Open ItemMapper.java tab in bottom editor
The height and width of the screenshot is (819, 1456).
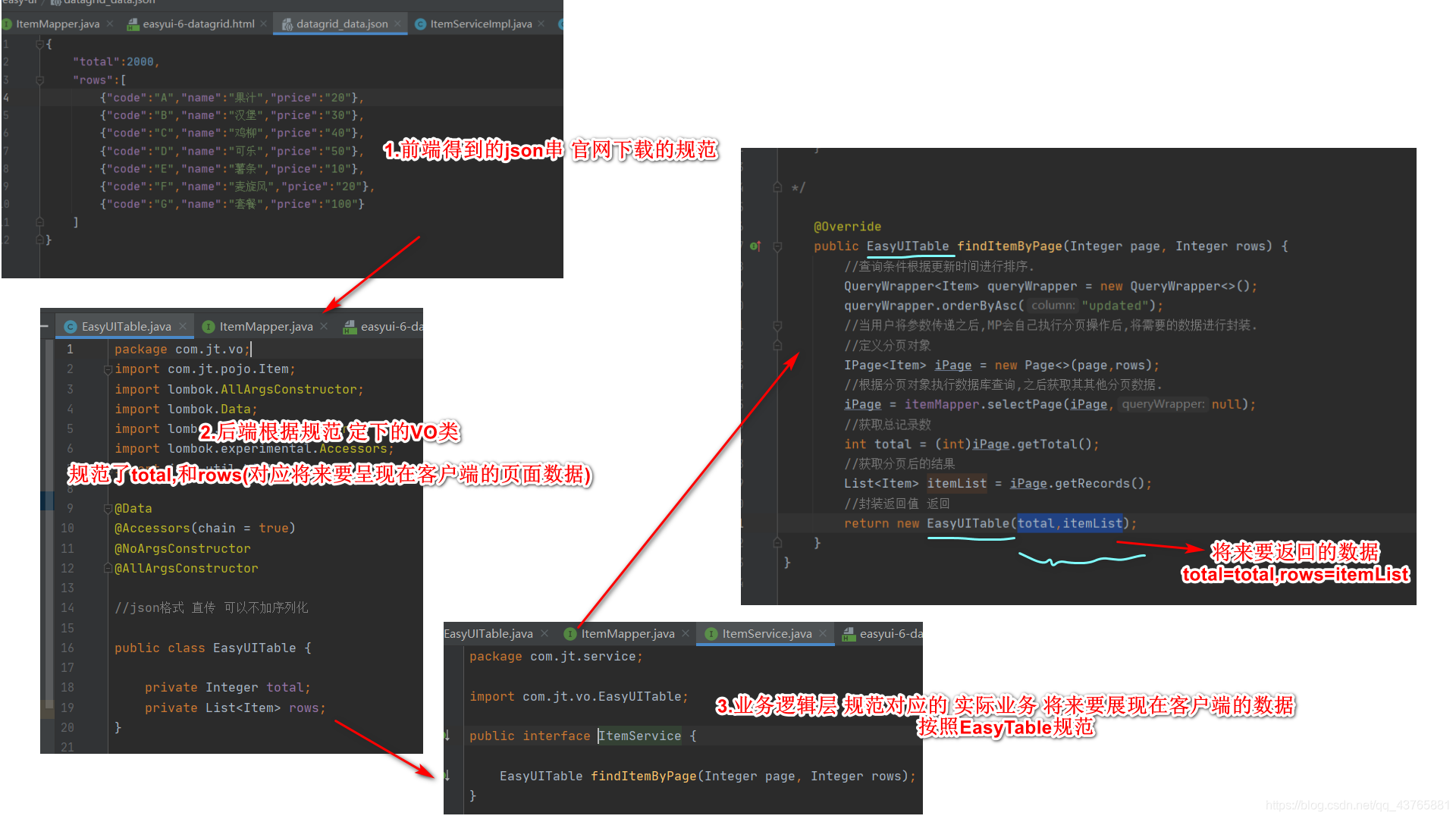pyautogui.click(x=628, y=634)
